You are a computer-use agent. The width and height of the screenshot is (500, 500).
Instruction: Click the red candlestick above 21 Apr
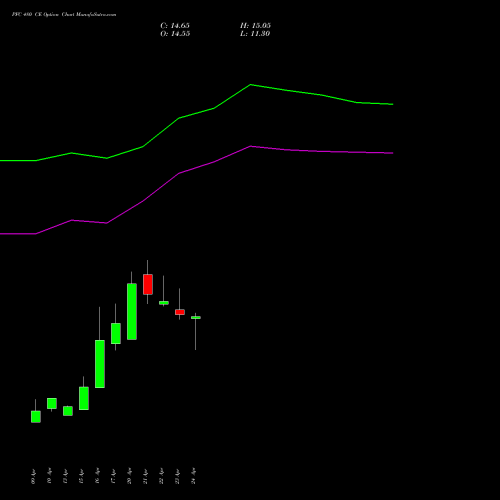coord(148,284)
